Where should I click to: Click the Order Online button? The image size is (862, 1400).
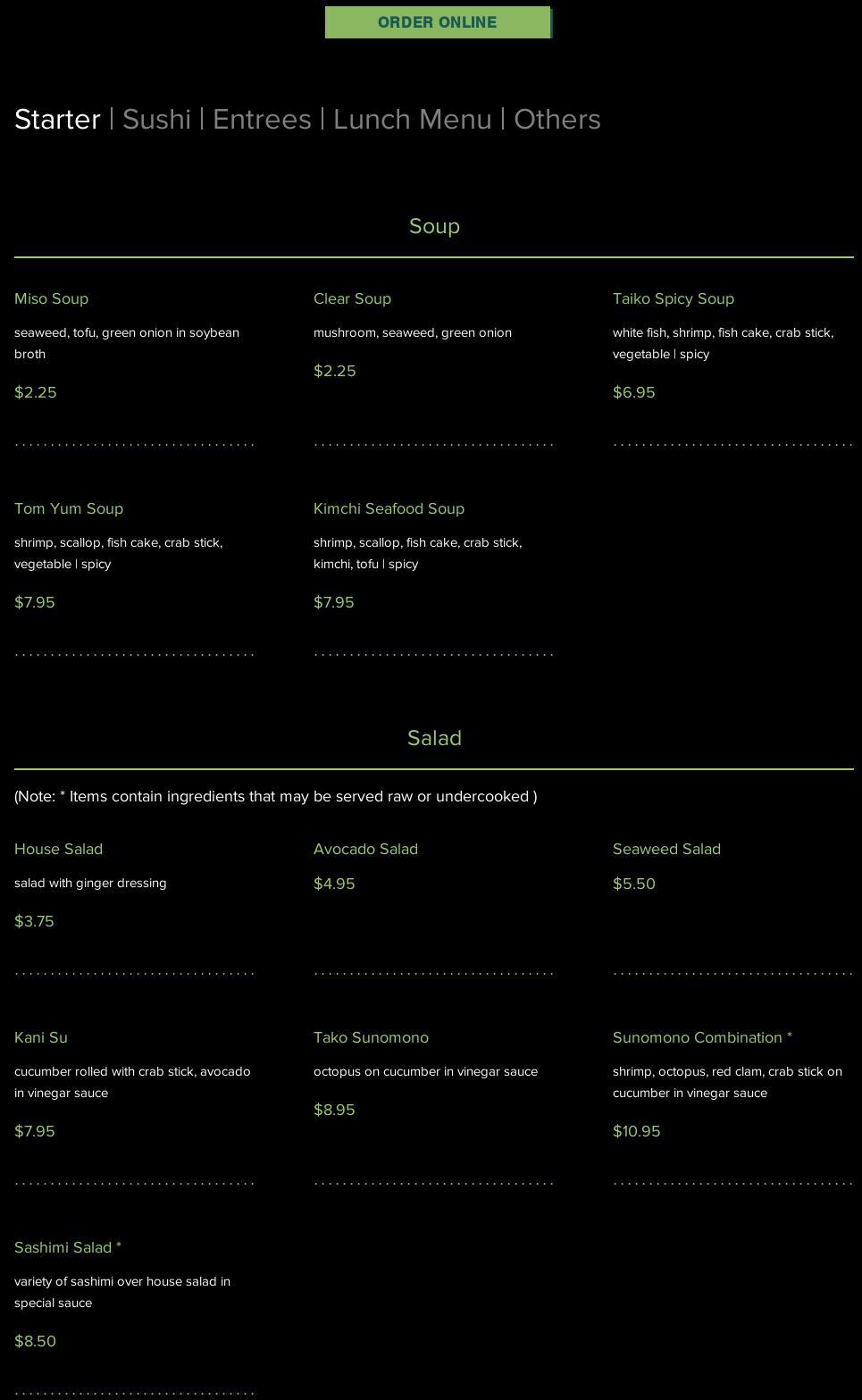438,22
